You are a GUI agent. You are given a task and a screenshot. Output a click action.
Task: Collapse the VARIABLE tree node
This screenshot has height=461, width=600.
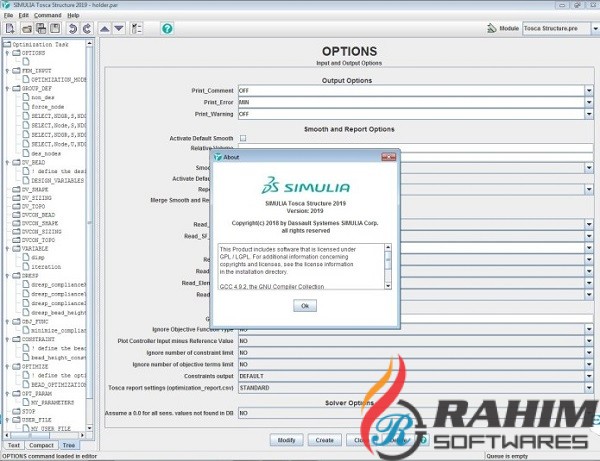pos(7,249)
